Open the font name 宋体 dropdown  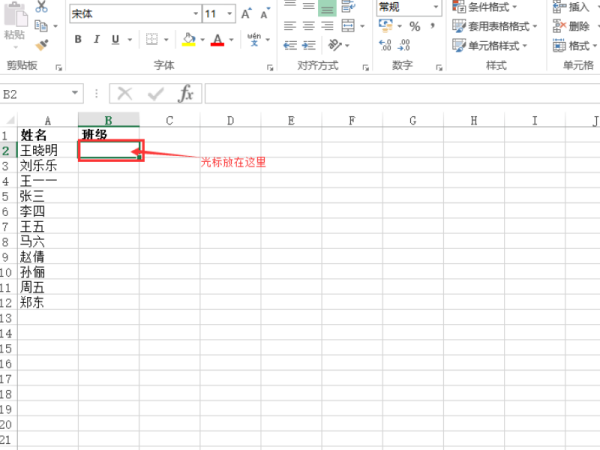196,14
